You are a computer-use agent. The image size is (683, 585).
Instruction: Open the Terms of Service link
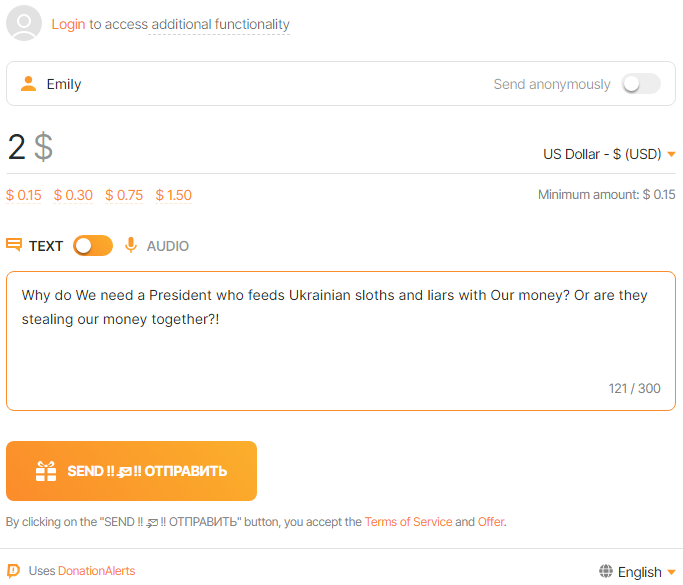408,522
